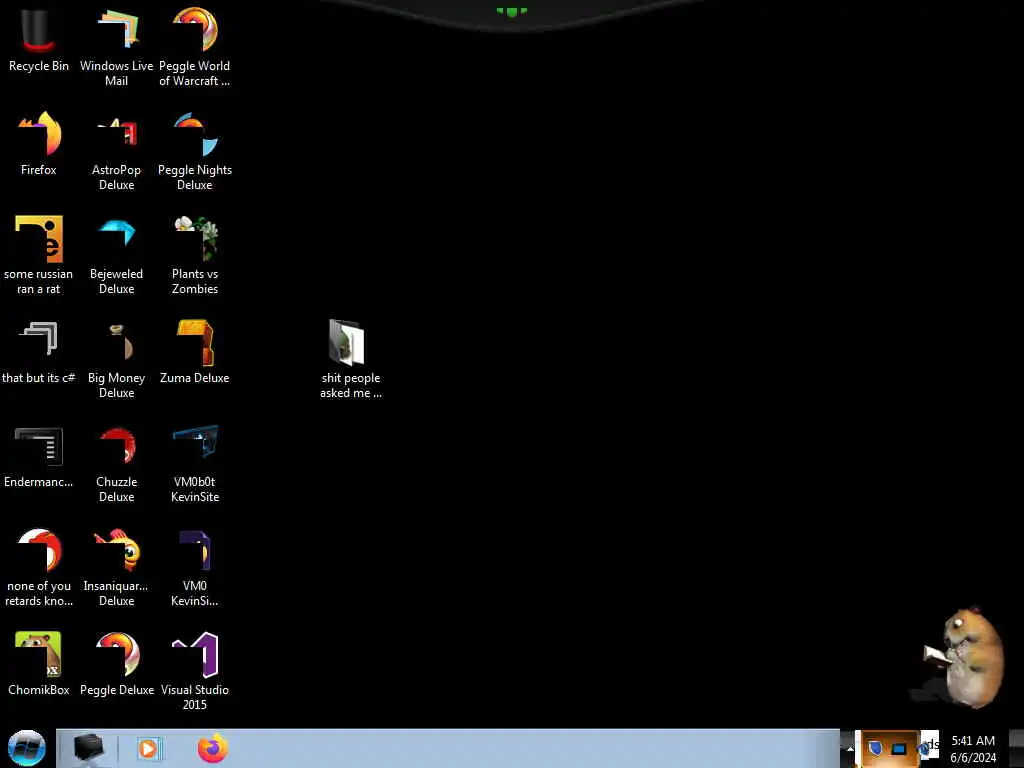The width and height of the screenshot is (1024, 768).
Task: Click the 'that but its c#' icon
Action: click(x=39, y=353)
